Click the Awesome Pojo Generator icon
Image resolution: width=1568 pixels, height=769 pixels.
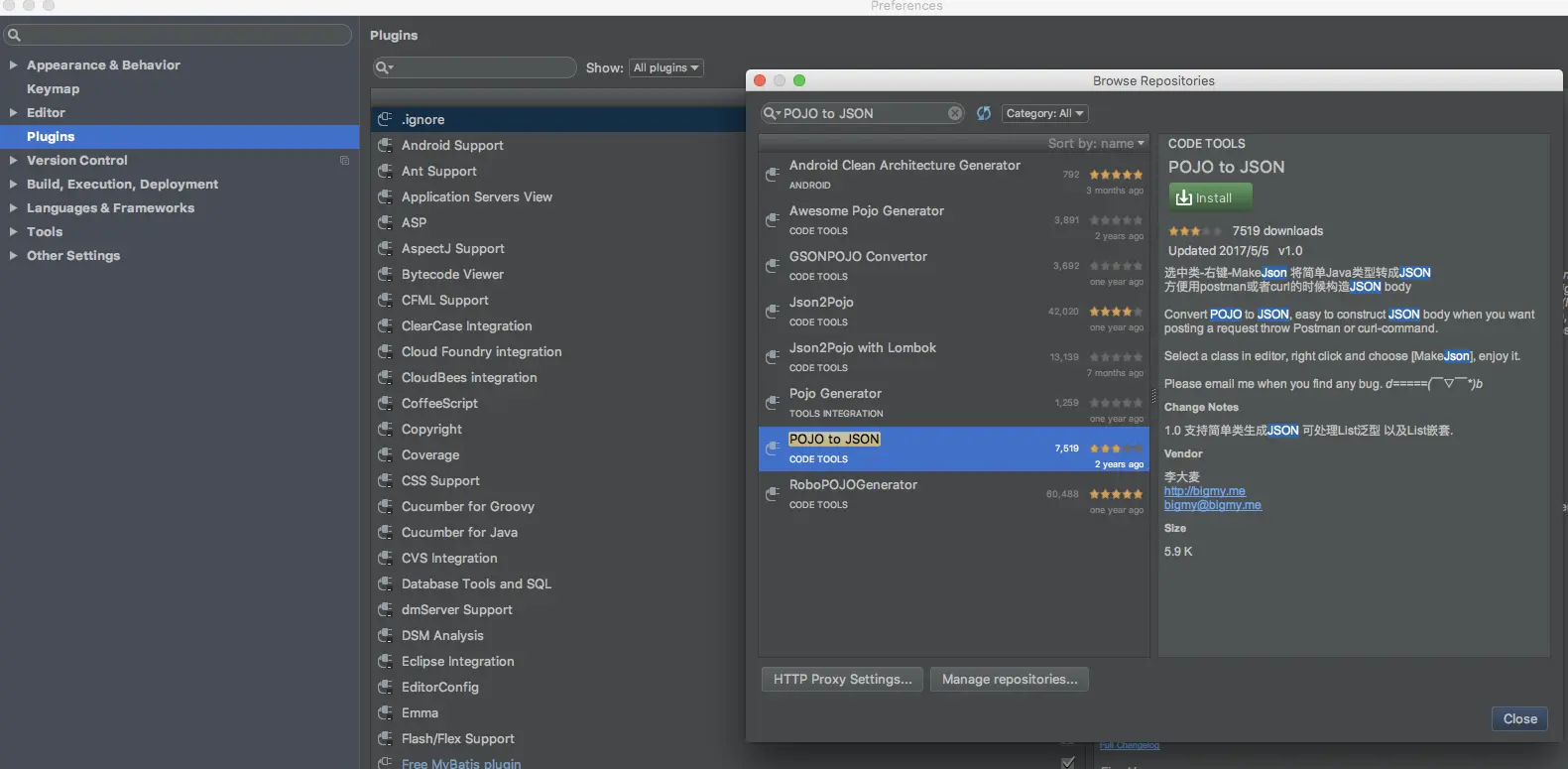(773, 220)
